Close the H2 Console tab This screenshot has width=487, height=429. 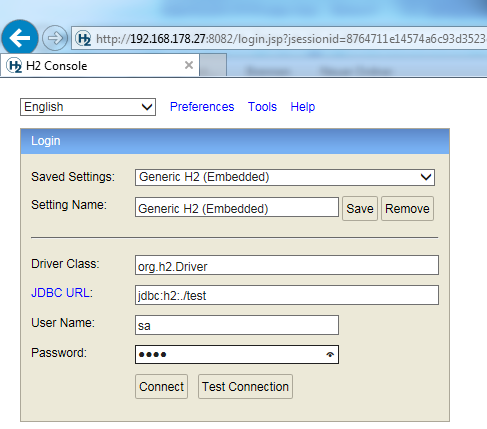pyautogui.click(x=189, y=65)
